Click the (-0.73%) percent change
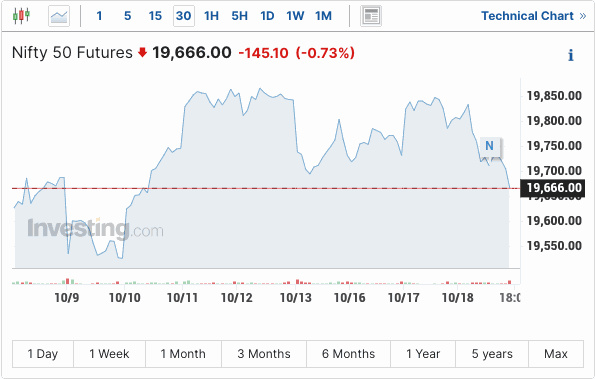The image size is (595, 379). [x=325, y=53]
